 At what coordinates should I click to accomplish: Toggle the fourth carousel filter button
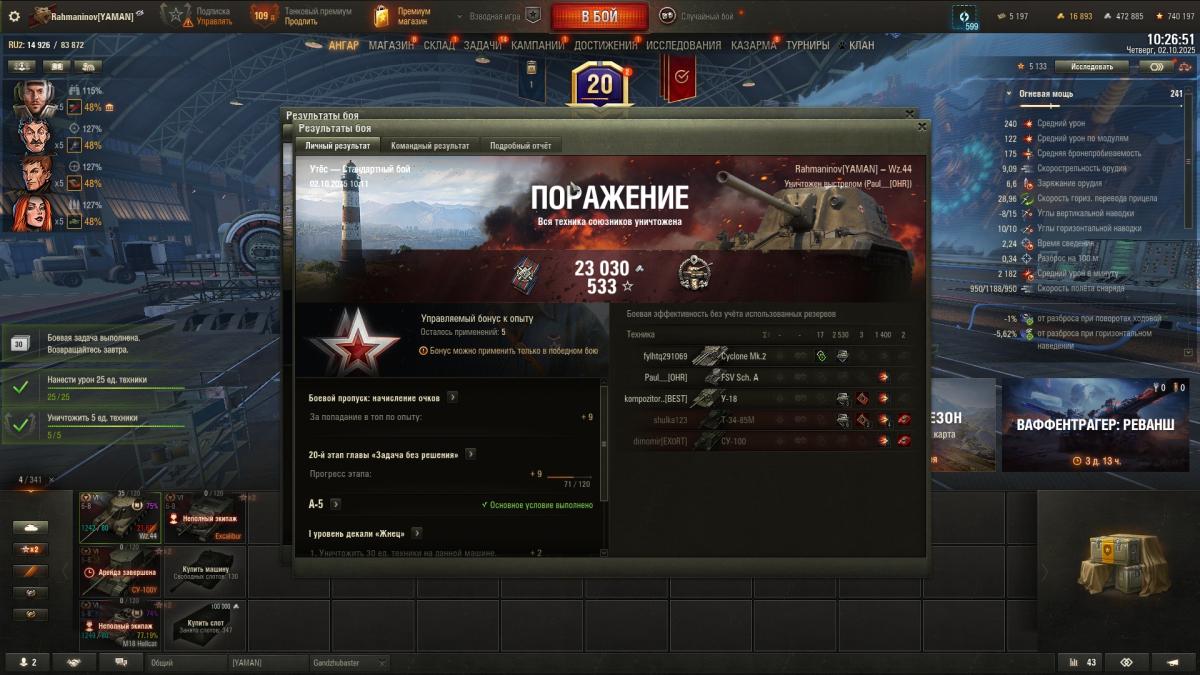[30, 592]
